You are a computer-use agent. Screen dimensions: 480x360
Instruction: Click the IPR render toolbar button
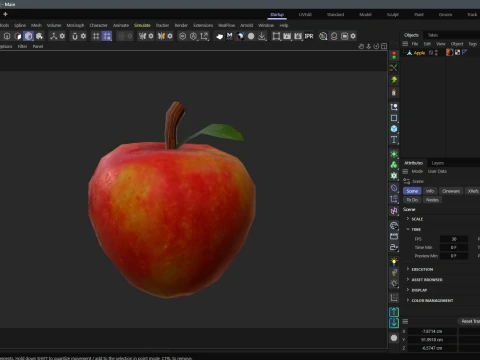tap(309, 36)
